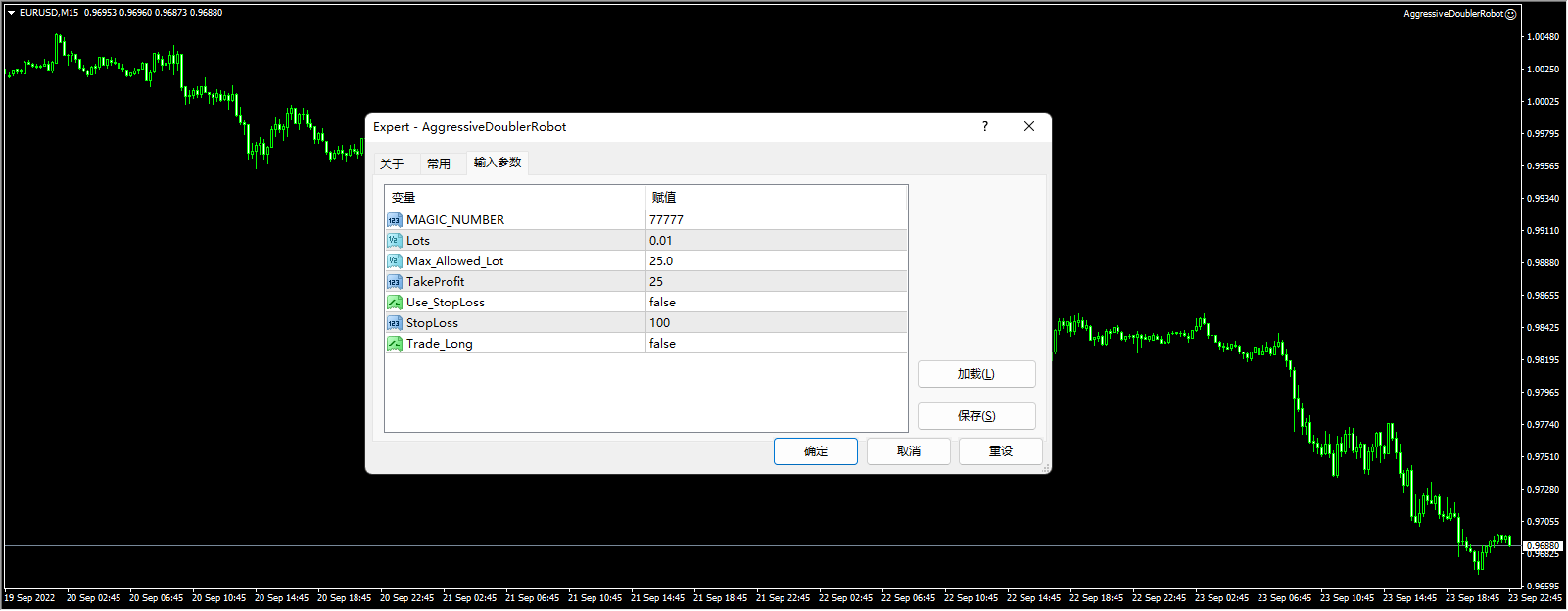This screenshot has width=1568, height=611.
Task: Click the Max_Allowed_Lot row icon
Action: coord(394,261)
